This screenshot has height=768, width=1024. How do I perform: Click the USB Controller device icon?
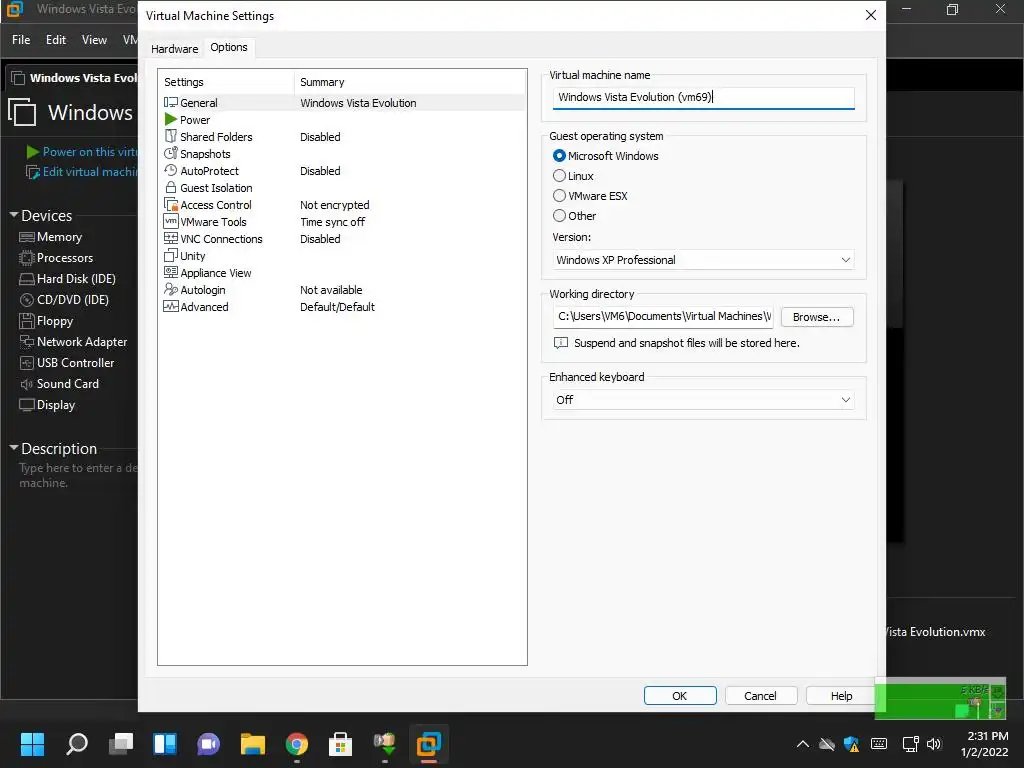[x=27, y=363]
